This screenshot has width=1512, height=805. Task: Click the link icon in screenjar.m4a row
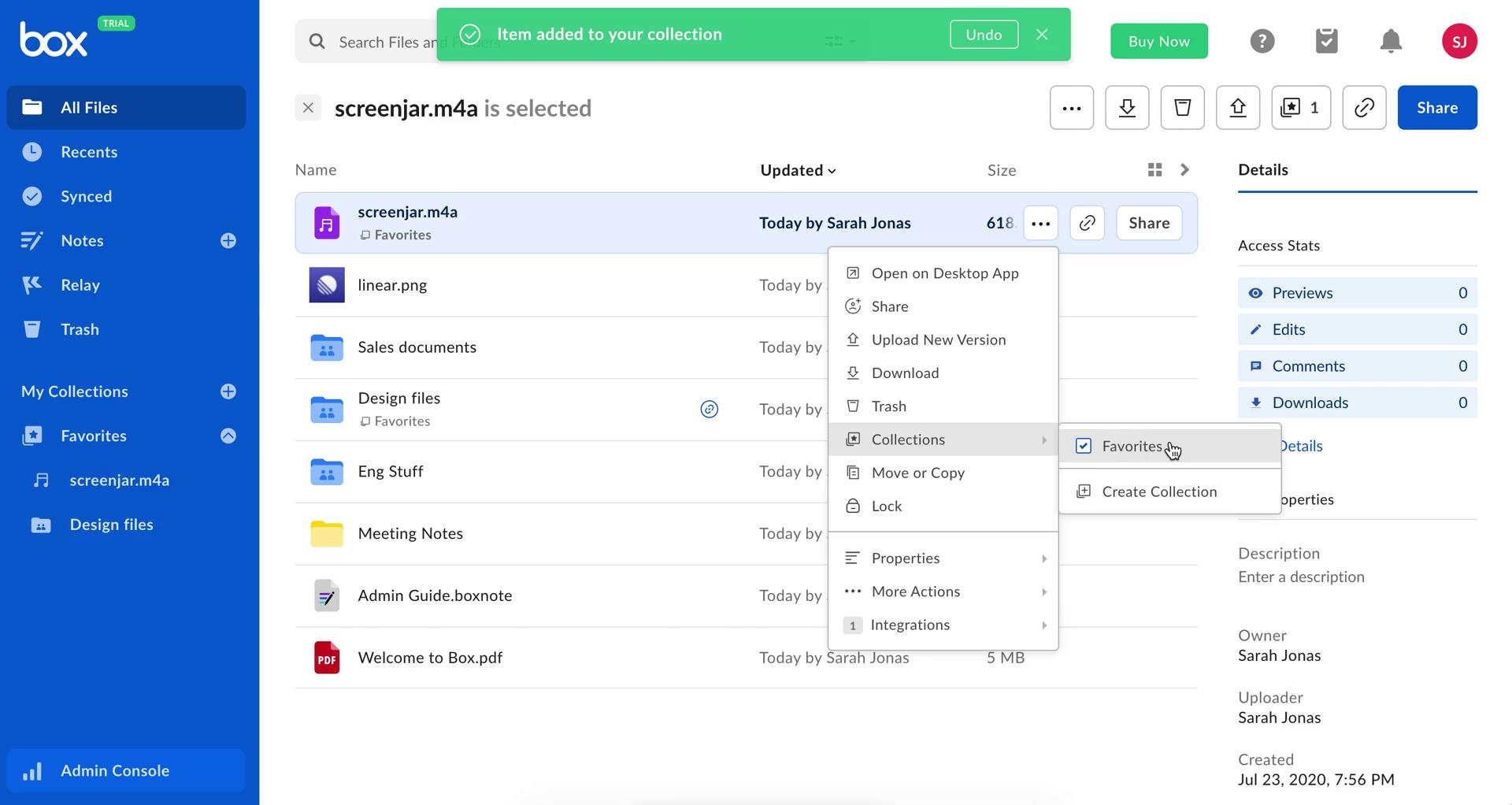click(x=1087, y=224)
